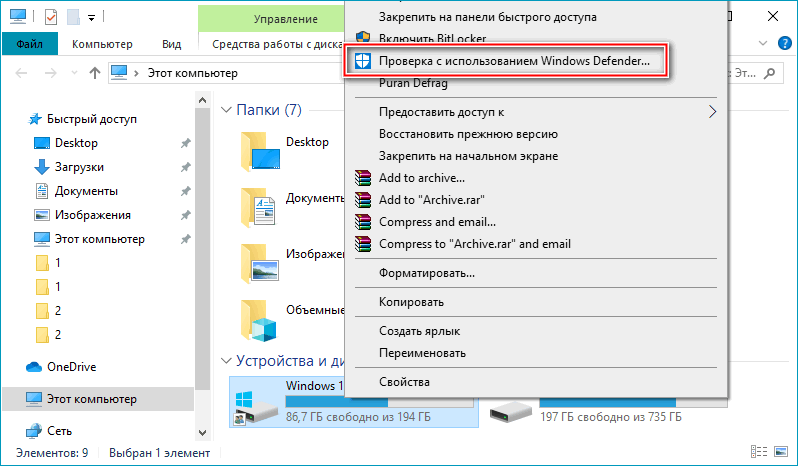
Task: Open recent locations dropdown arrow
Action: (74, 73)
